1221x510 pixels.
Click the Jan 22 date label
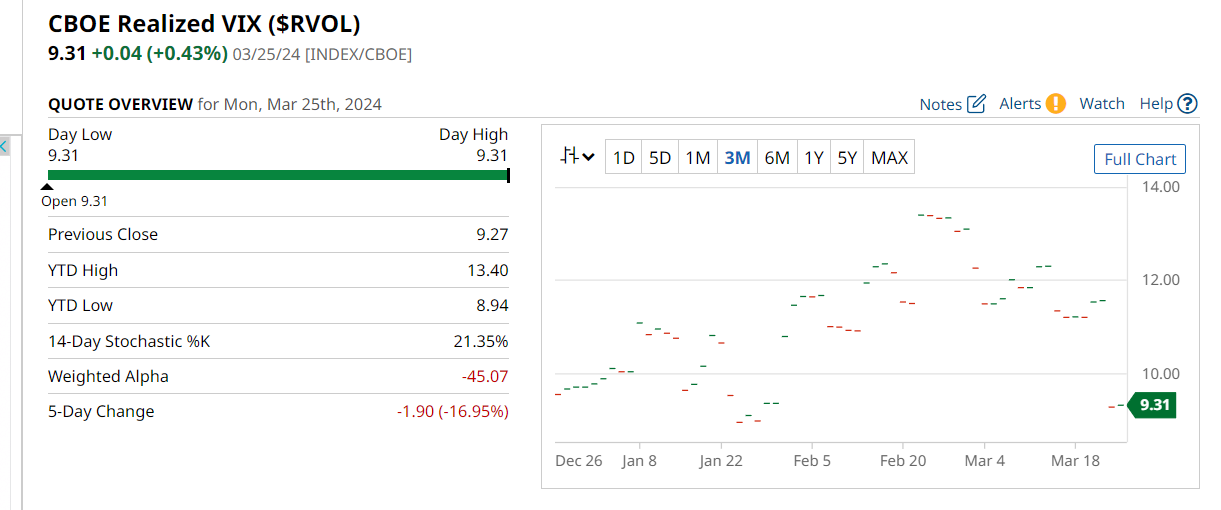722,461
